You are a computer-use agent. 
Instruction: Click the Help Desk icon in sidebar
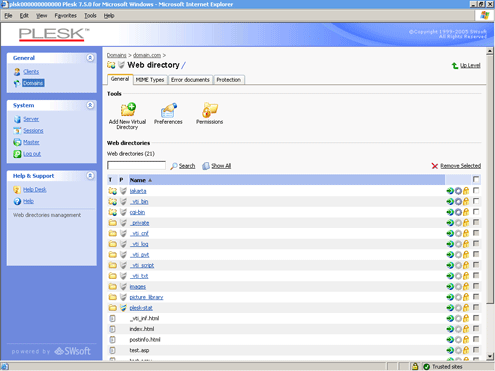tap(17, 190)
